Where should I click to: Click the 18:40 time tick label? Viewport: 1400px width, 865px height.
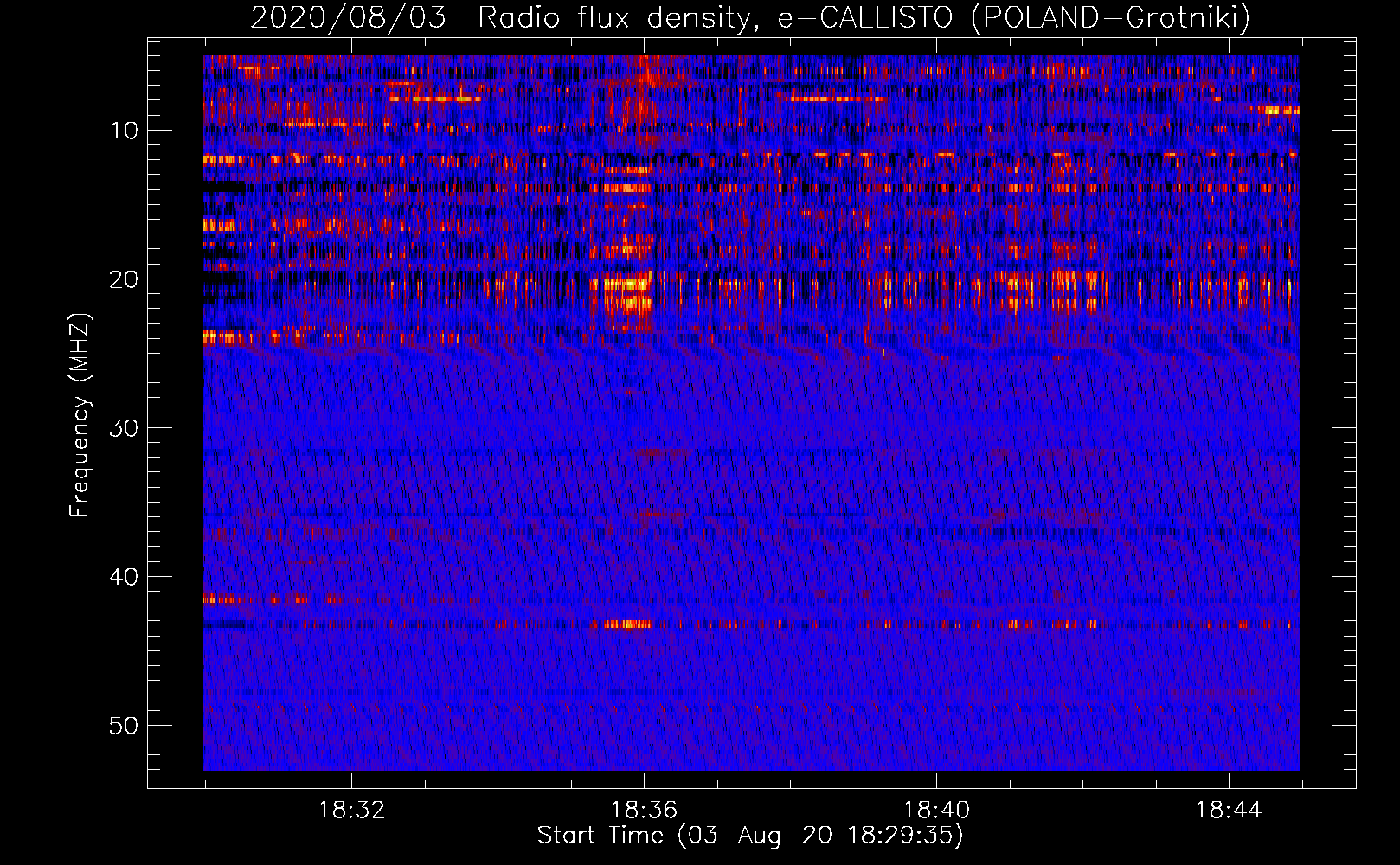pos(936,811)
